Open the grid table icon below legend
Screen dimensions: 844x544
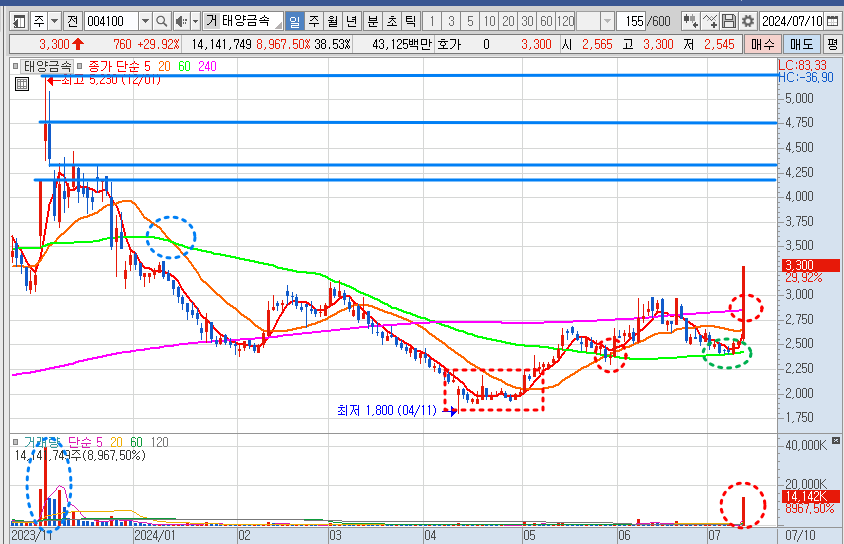(22, 84)
